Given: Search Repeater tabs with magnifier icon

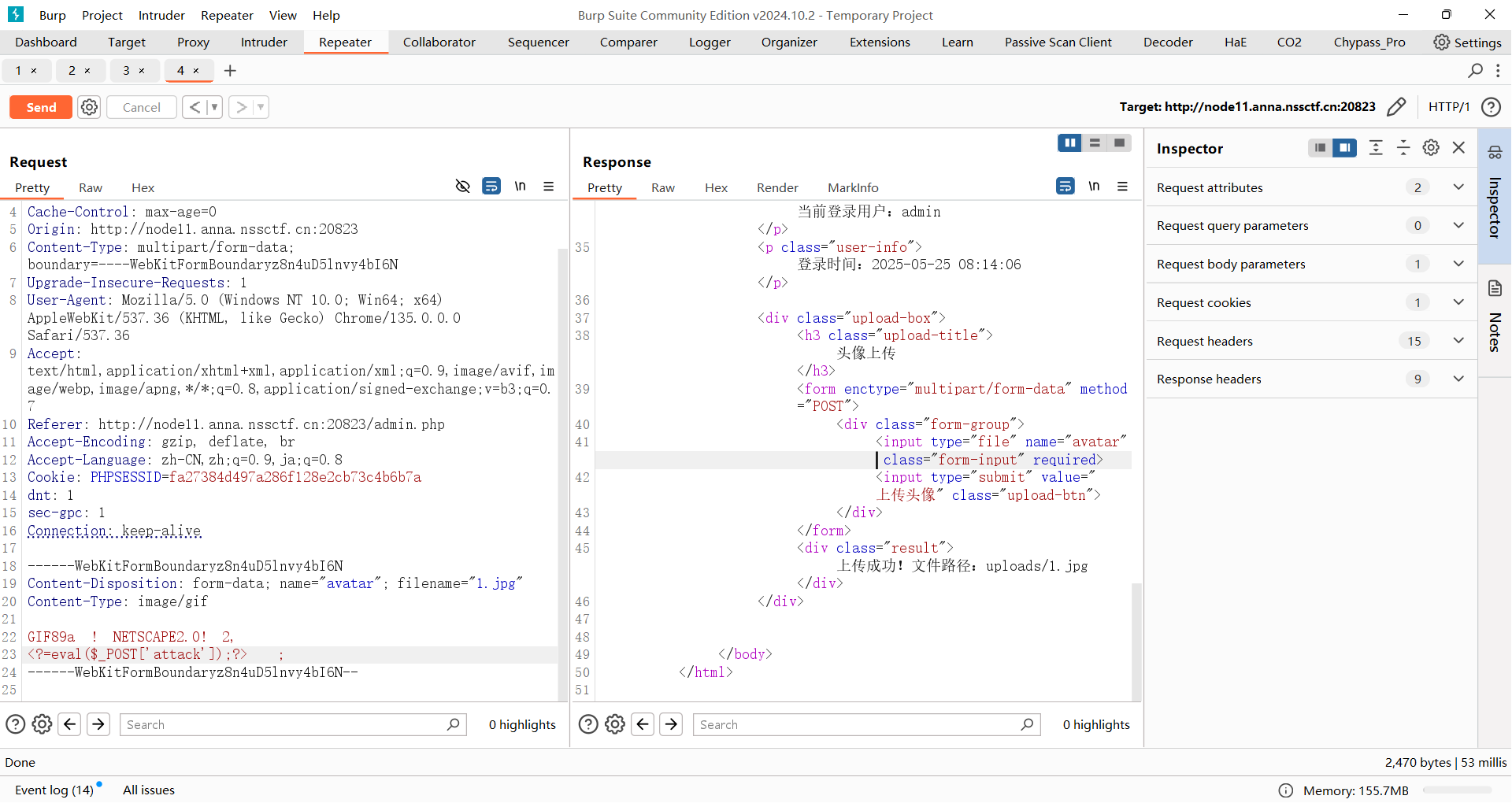Looking at the screenshot, I should click(x=1475, y=71).
